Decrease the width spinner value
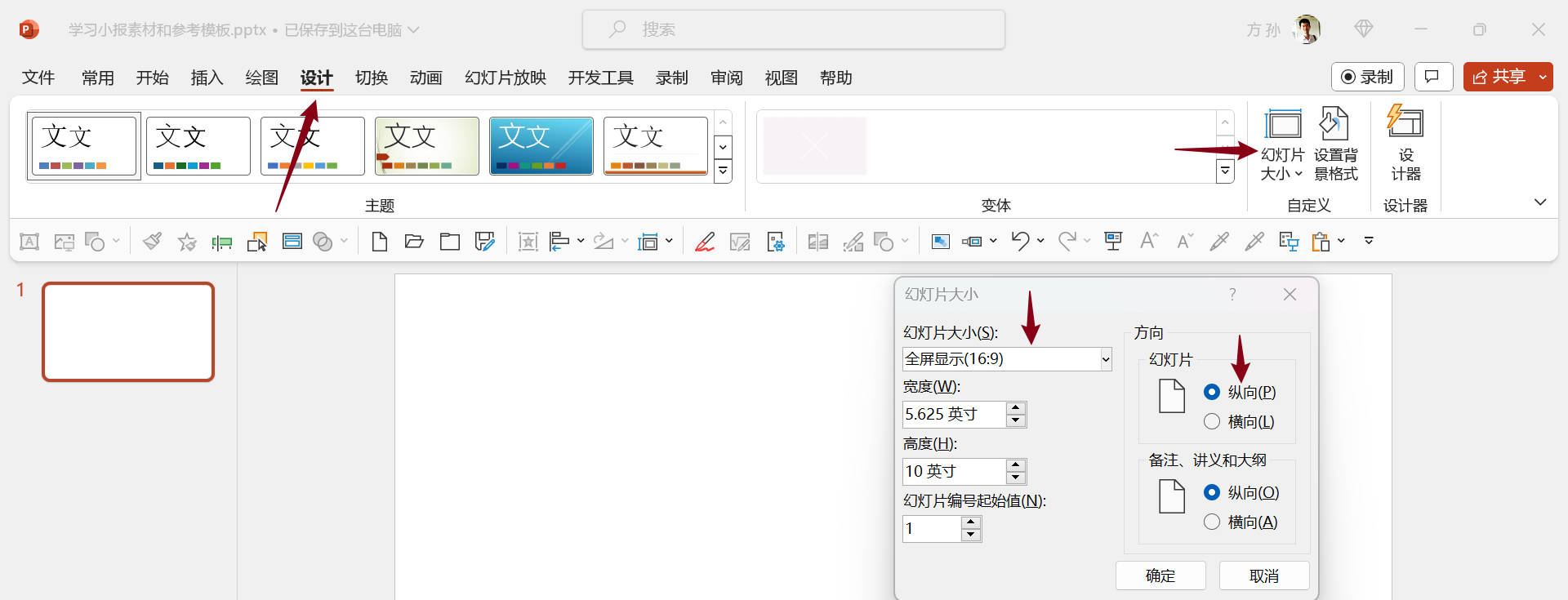This screenshot has width=1568, height=600. 1015,420
